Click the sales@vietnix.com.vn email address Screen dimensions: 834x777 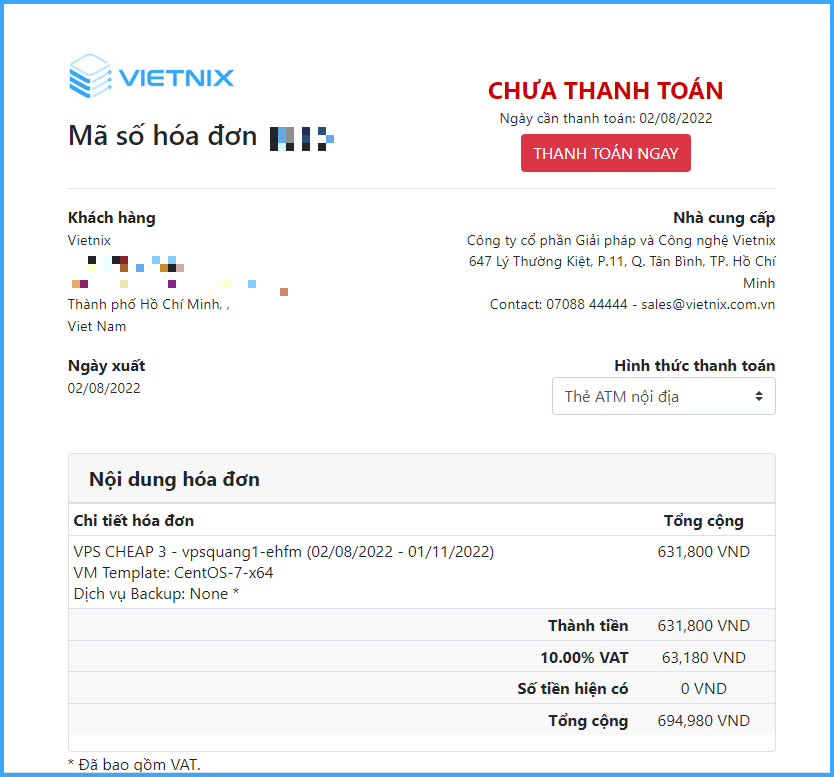coord(708,305)
